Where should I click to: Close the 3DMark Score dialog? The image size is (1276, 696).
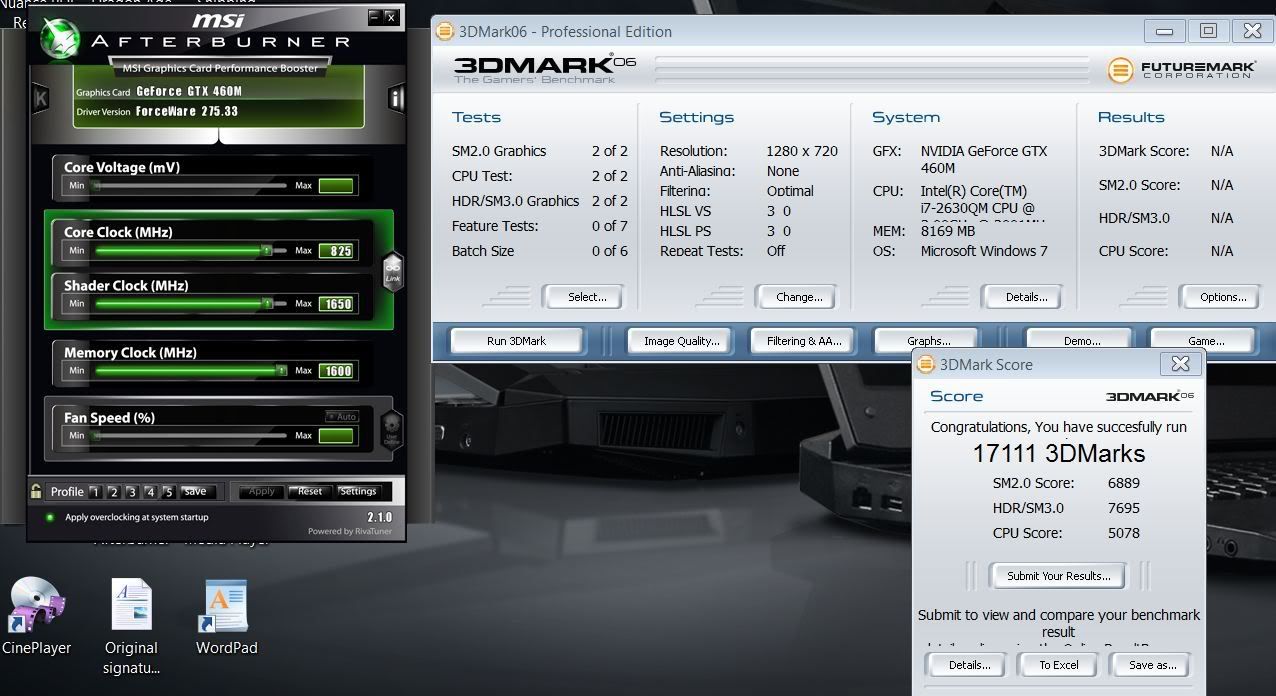1180,364
